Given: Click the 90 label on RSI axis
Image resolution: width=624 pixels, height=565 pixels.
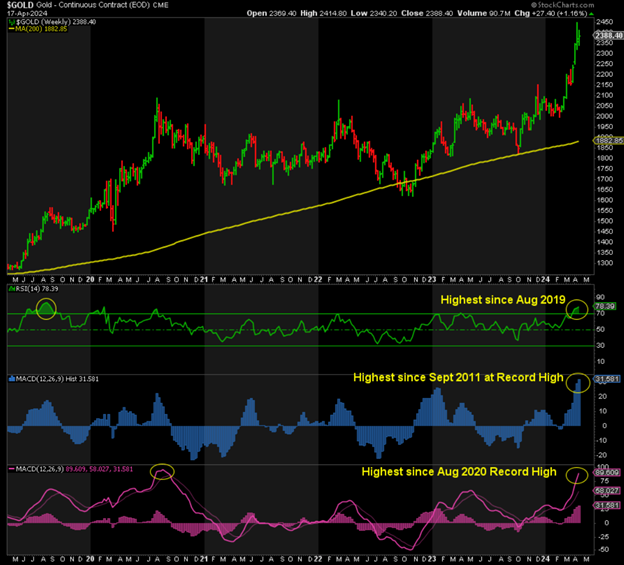Looking at the screenshot, I should tap(600, 297).
